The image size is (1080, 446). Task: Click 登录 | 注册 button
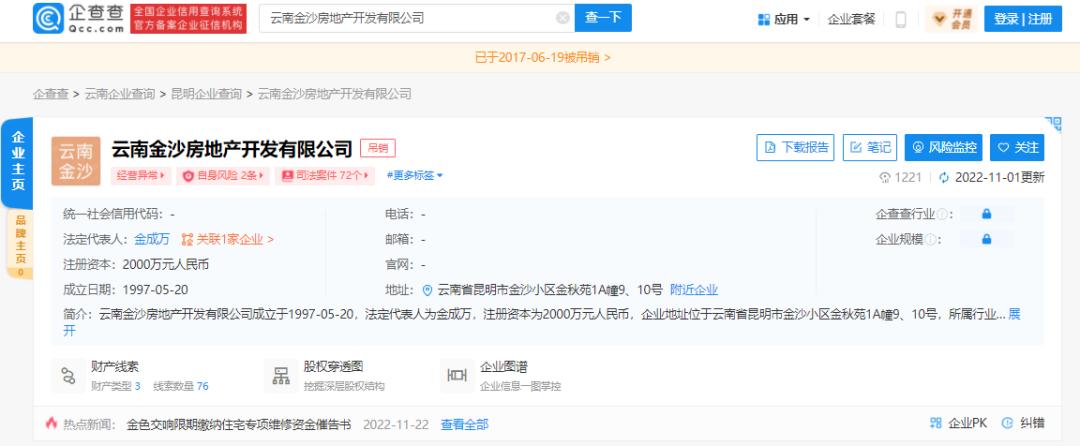[1023, 19]
